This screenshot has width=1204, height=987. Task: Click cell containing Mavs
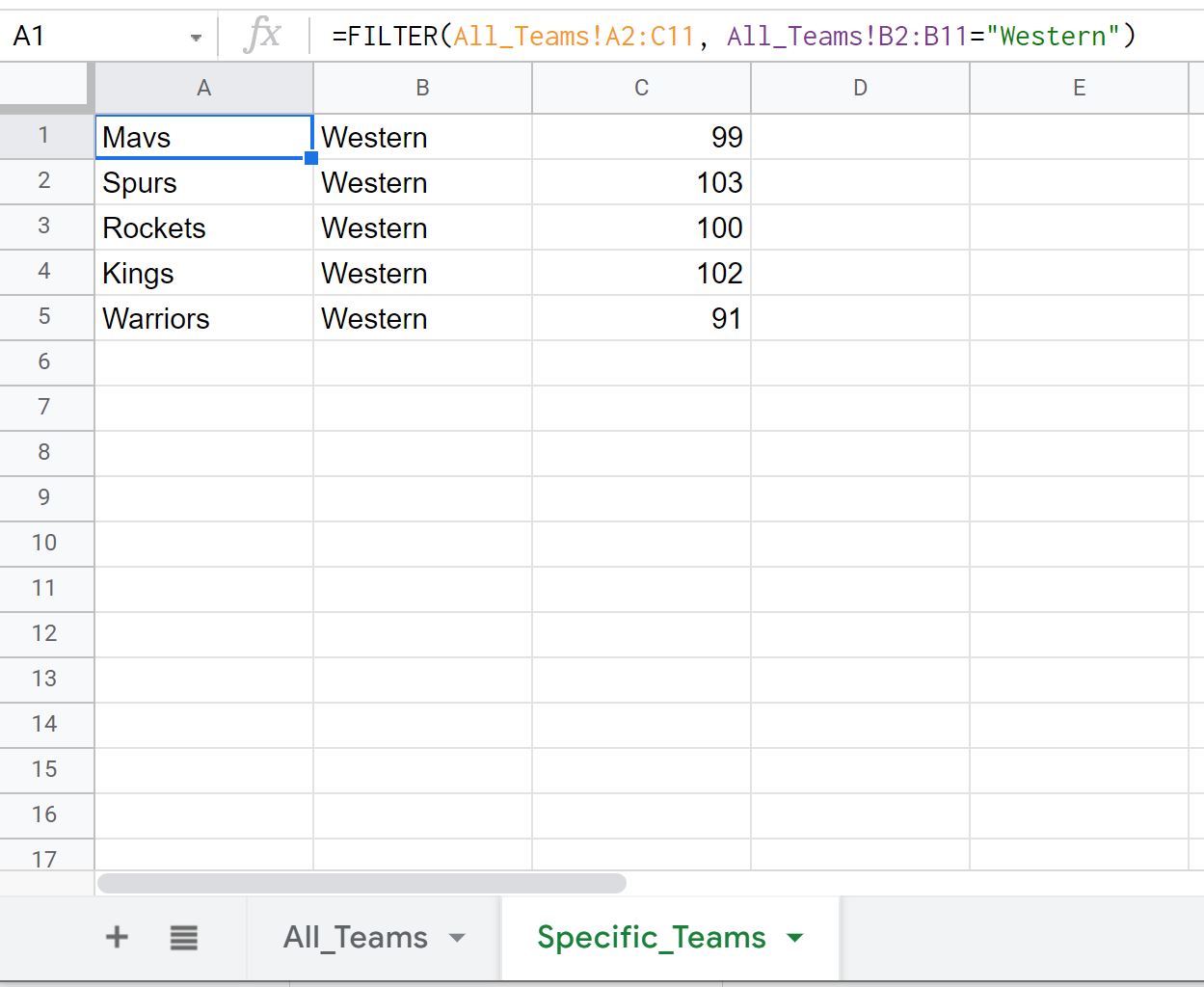click(204, 137)
